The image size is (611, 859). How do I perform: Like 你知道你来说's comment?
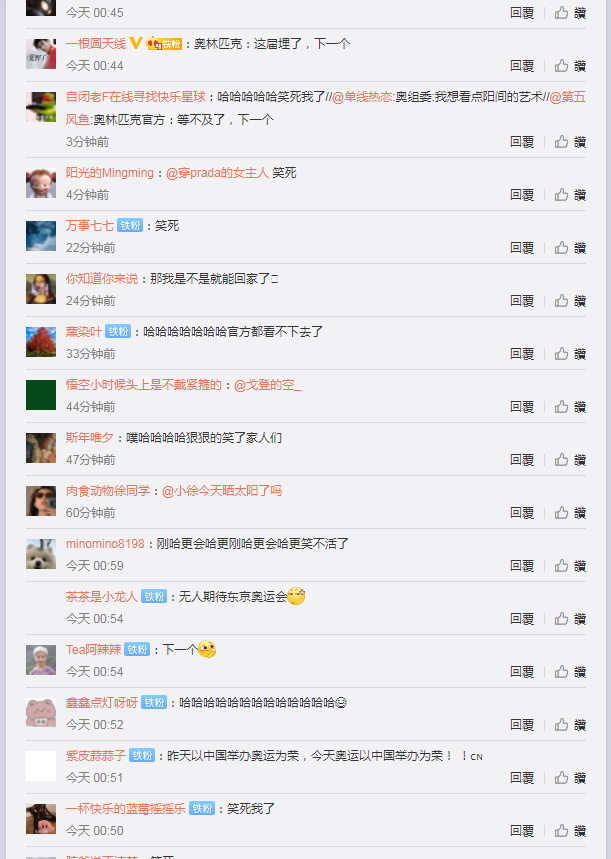(x=570, y=301)
